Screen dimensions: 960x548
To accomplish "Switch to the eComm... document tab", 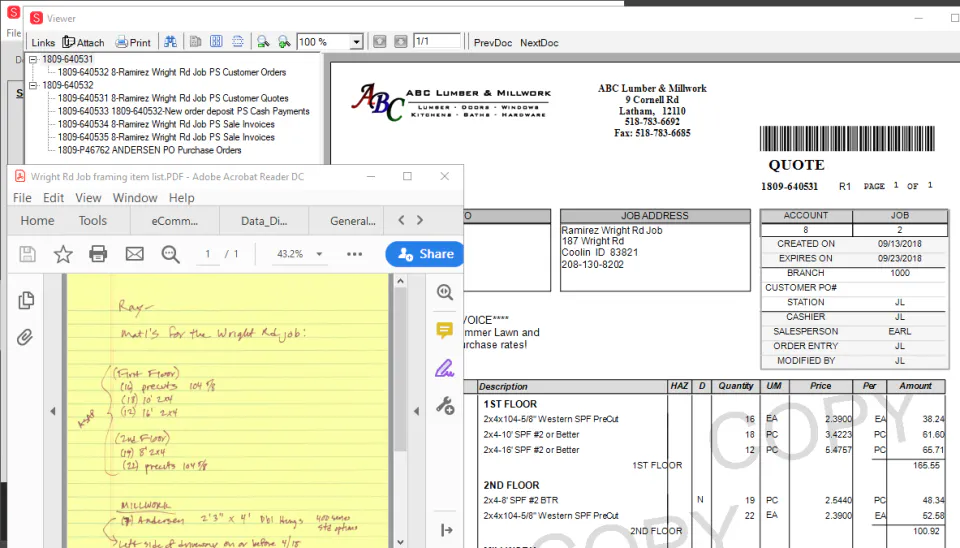I will [174, 221].
